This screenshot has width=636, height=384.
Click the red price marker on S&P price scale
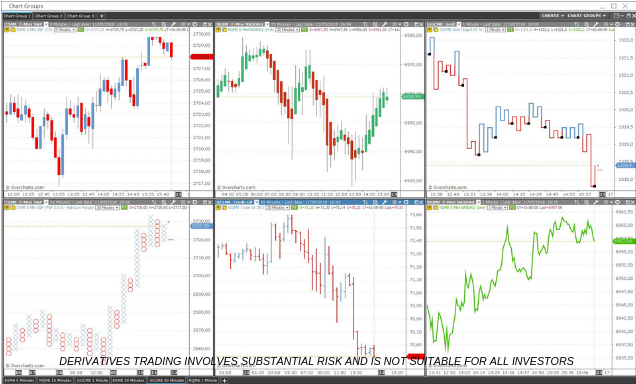pyautogui.click(x=202, y=57)
